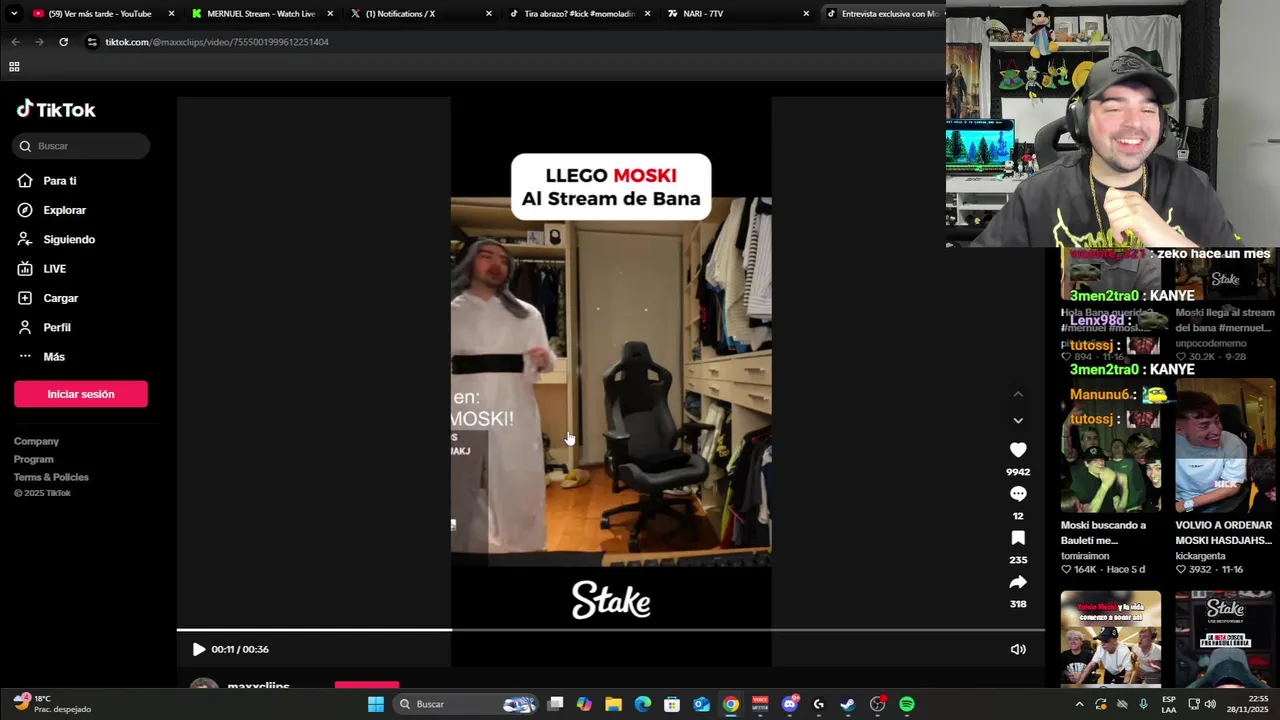
Task: Open the 'VOLVIO A ORDENAR MOSKI' video thumbnail
Action: click(1225, 446)
